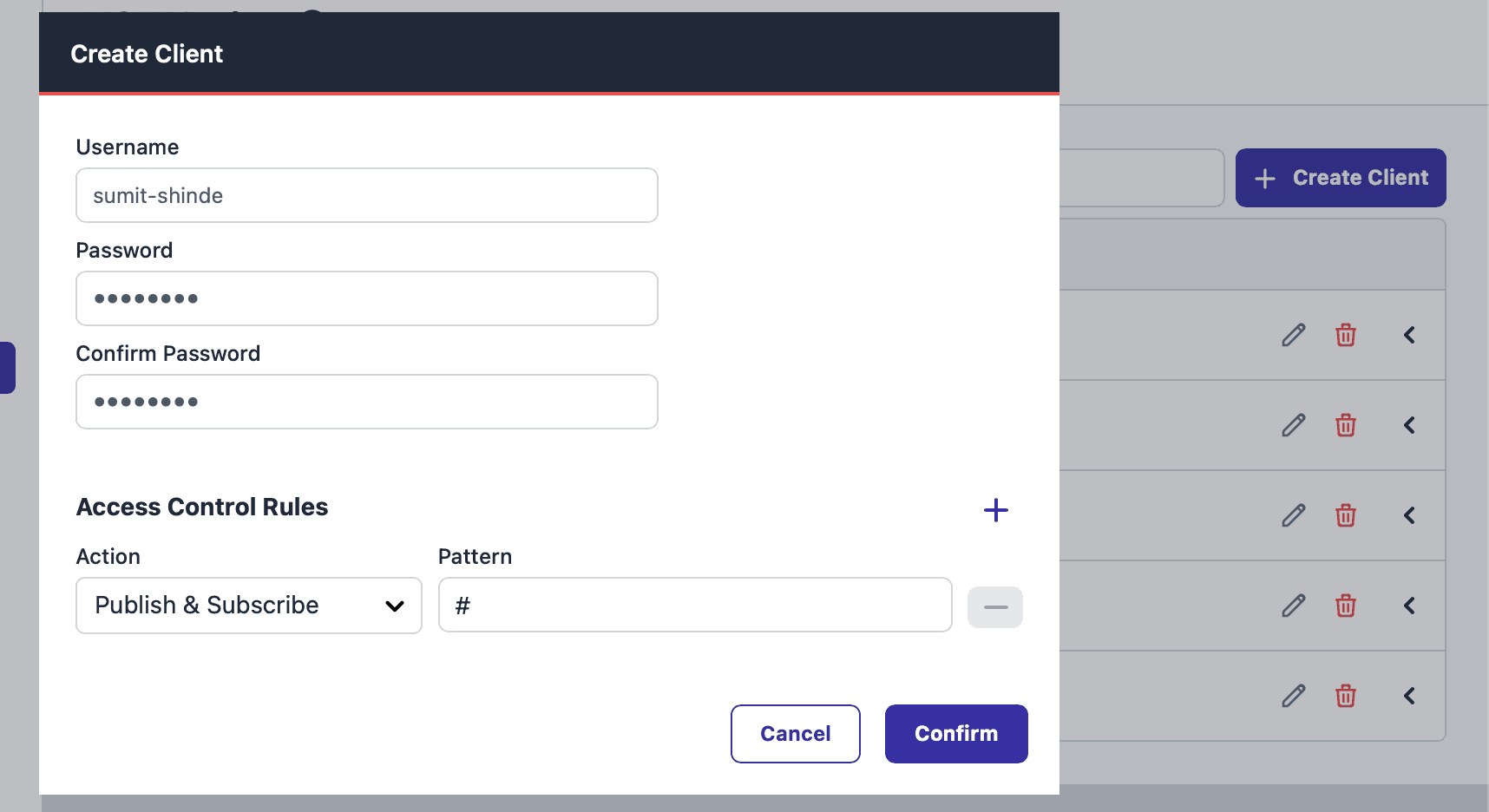The width and height of the screenshot is (1489, 812).
Task: Open the Action dropdown
Action: point(248,606)
